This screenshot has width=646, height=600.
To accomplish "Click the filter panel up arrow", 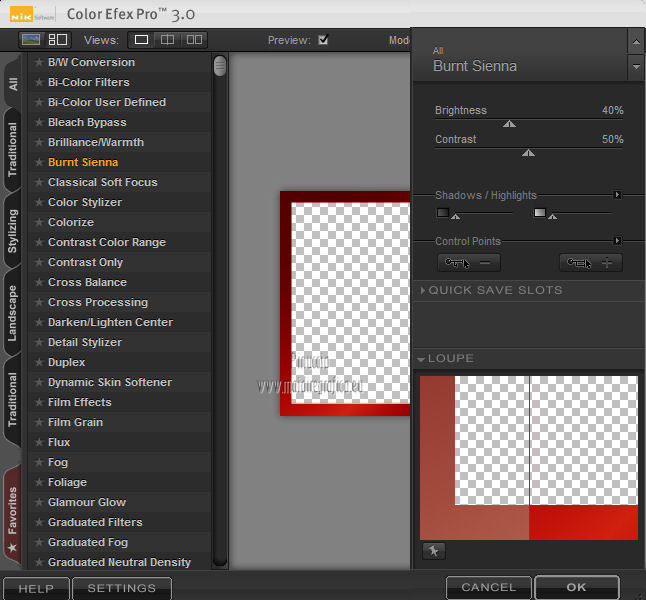I will pyautogui.click(x=636, y=42).
